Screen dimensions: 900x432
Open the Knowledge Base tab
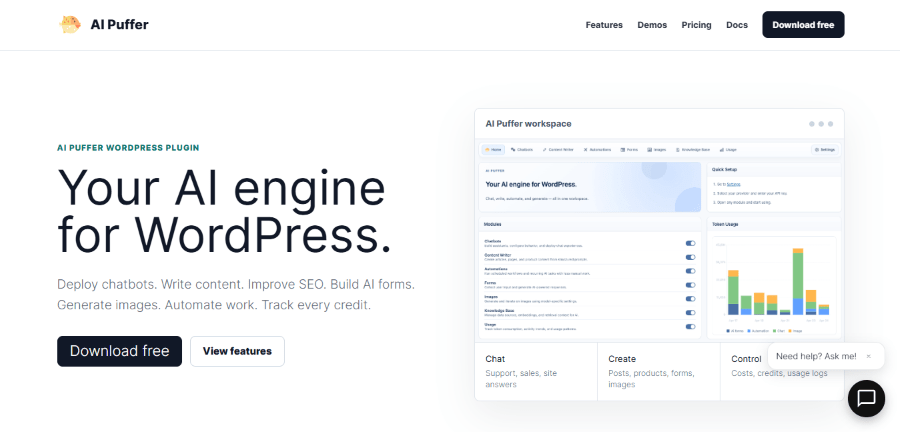(x=693, y=150)
